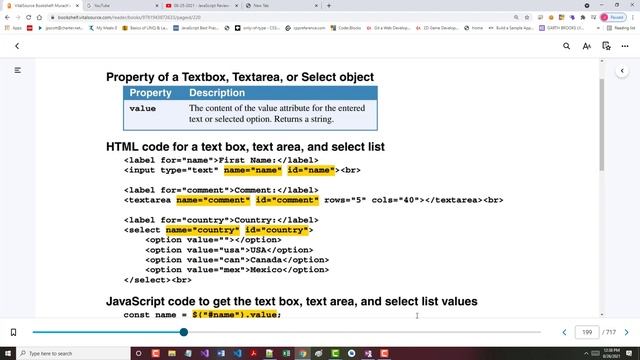640x360 pixels.
Task: Bookmark this page with the star icon
Action: coord(527,18)
